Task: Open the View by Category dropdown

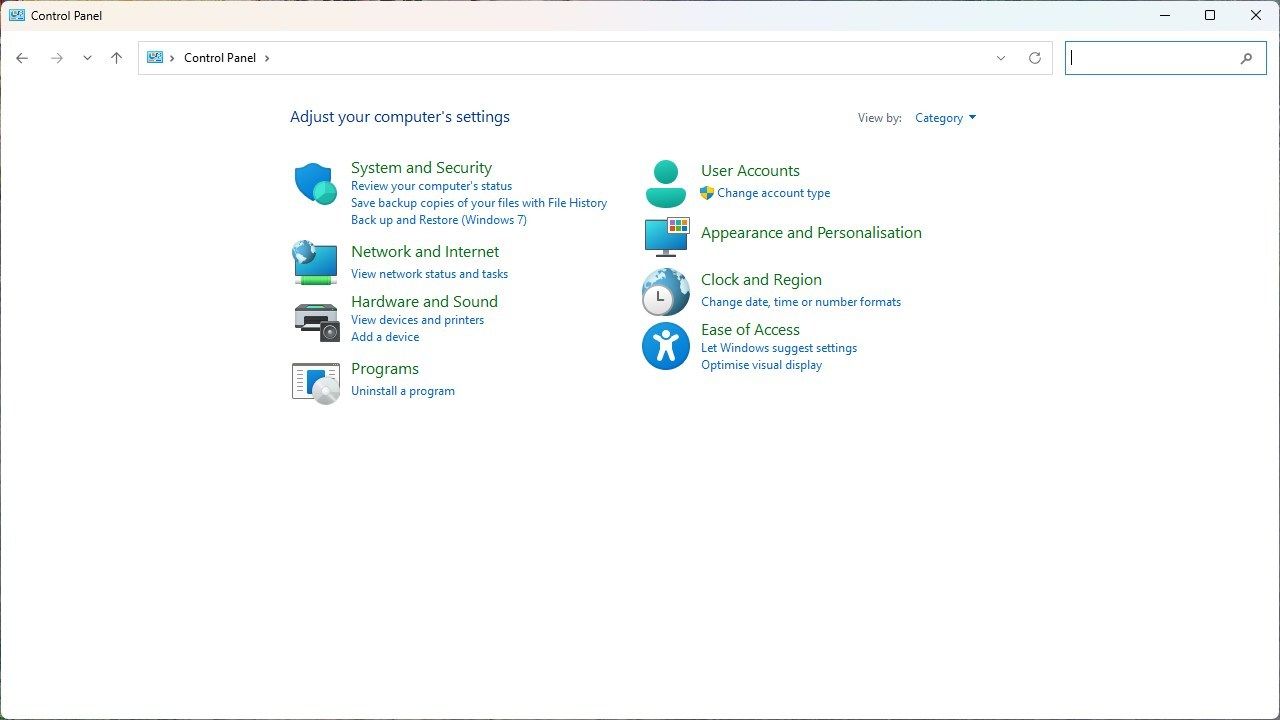Action: (945, 118)
